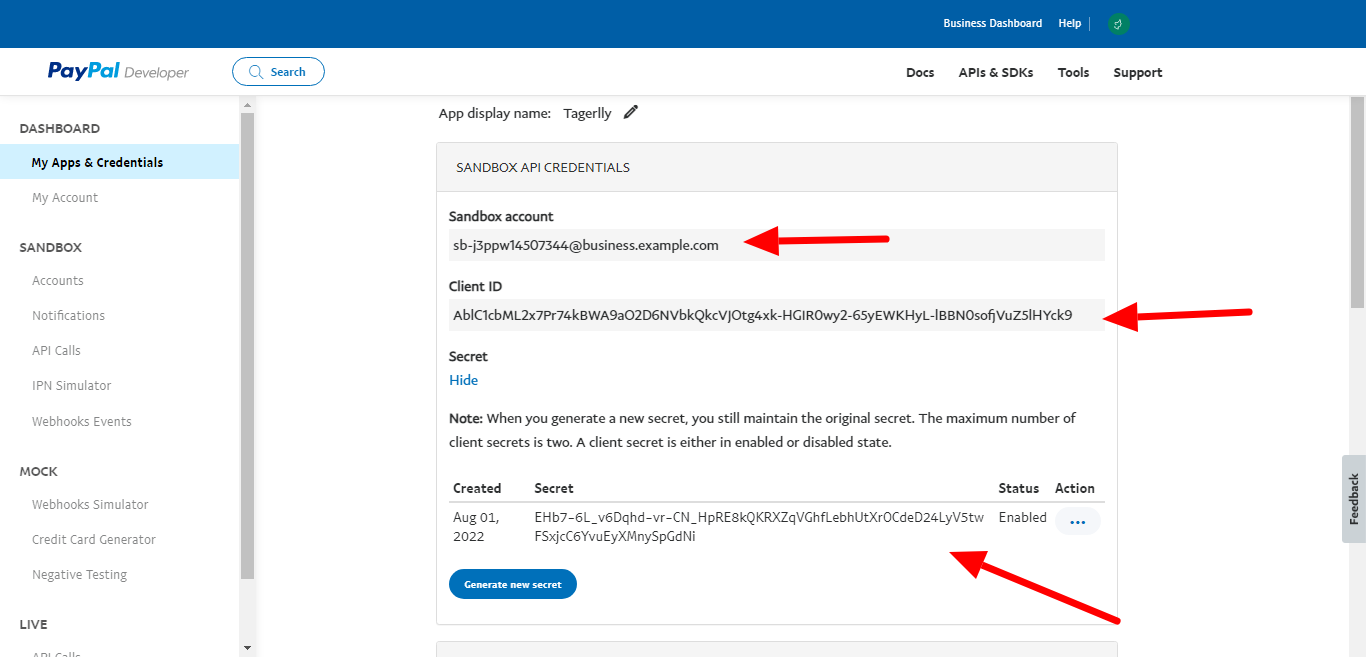Select the secret key text
Screen dimensions: 1366x657
tap(759, 527)
